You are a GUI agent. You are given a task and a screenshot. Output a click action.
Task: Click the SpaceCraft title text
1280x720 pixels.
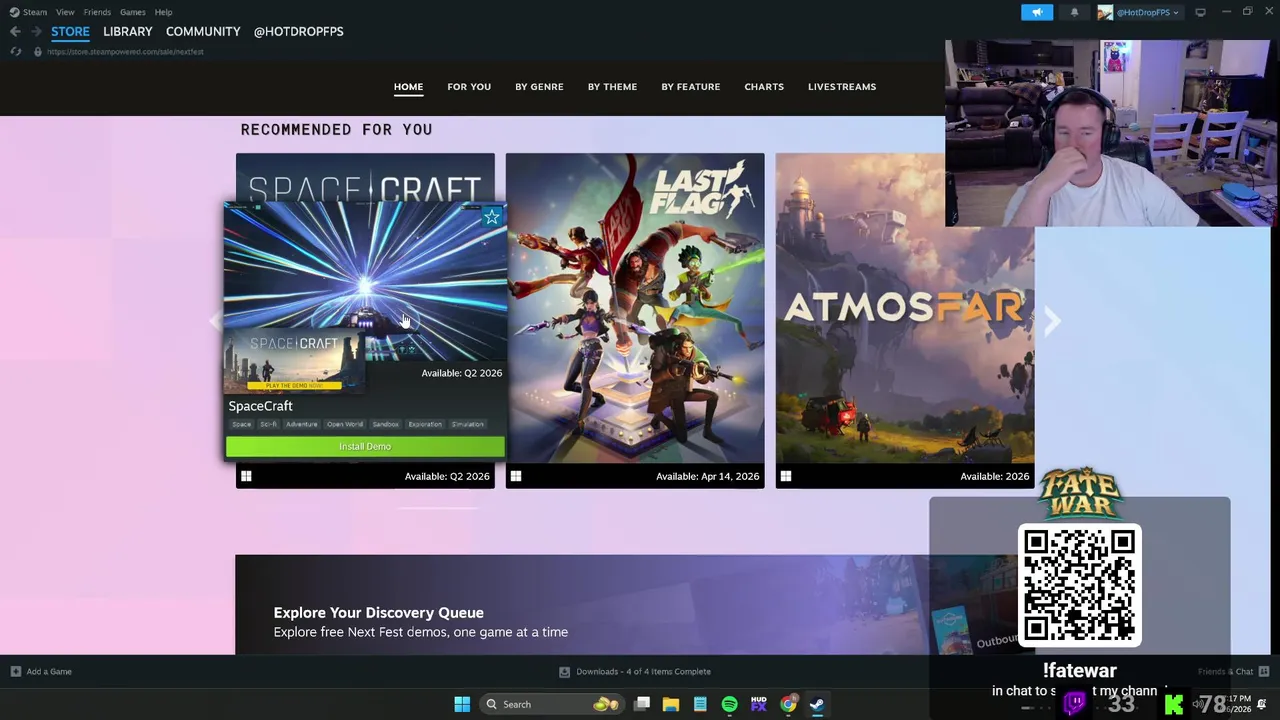260,406
